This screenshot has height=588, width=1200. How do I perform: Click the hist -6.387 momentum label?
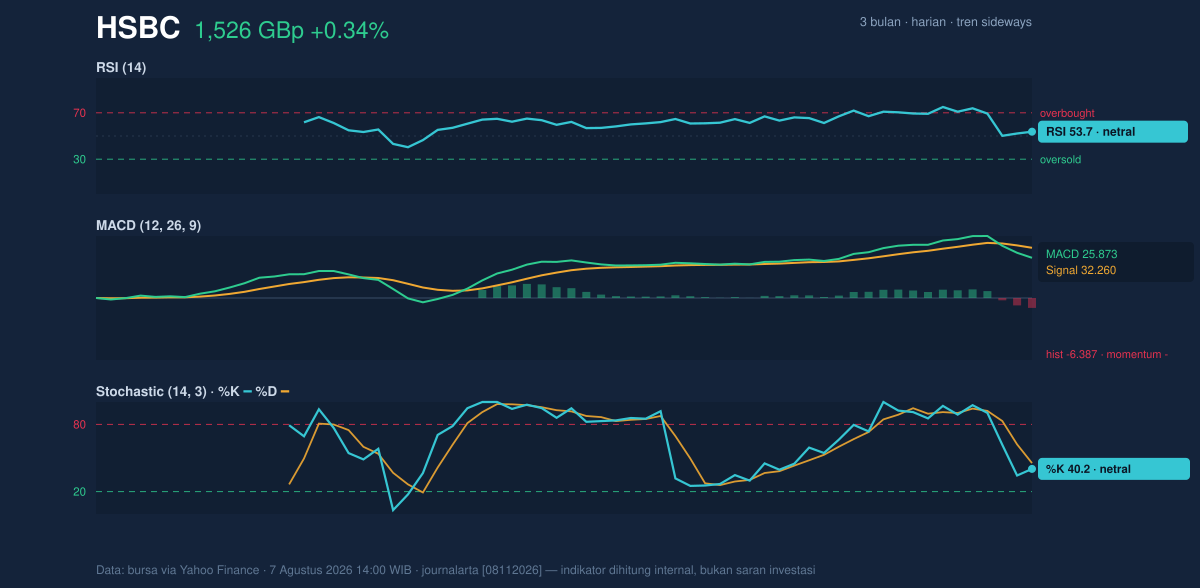[x=1107, y=354]
